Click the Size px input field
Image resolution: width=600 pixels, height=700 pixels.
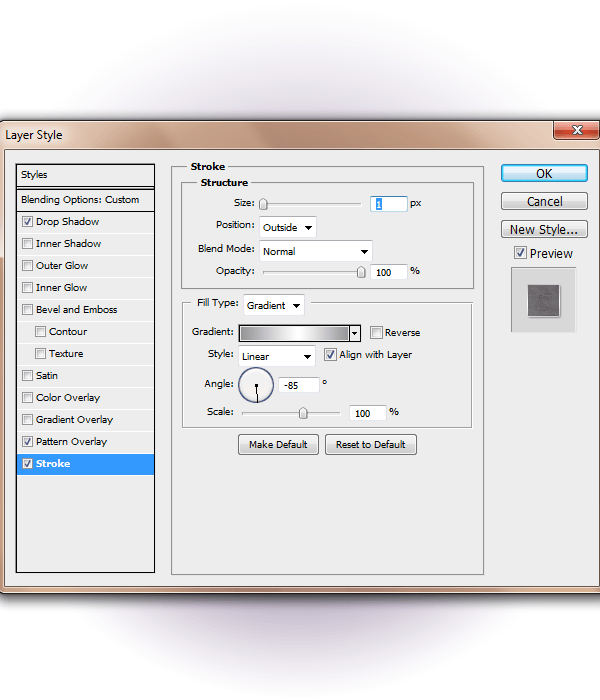coord(388,204)
